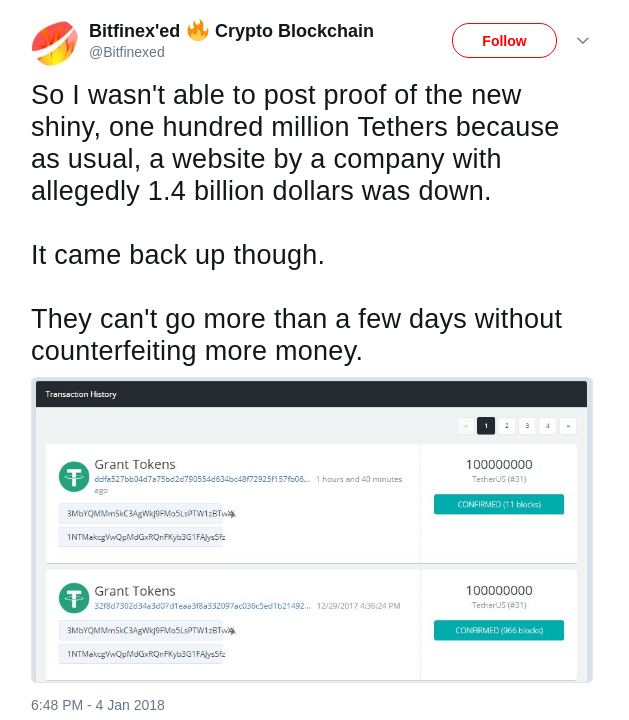Go to page 2 of transactions
This screenshot has width=629, height=720.
click(x=507, y=426)
